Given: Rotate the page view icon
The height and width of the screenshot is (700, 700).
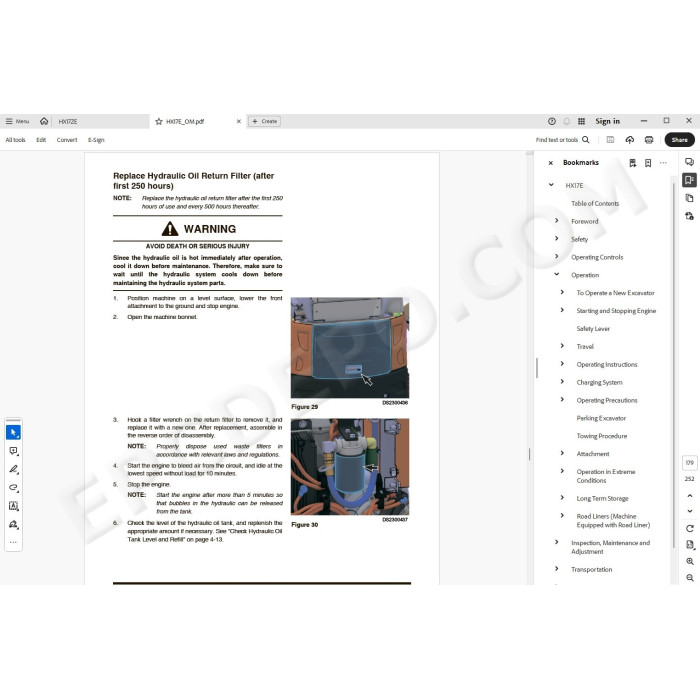Looking at the screenshot, I should [x=689, y=529].
